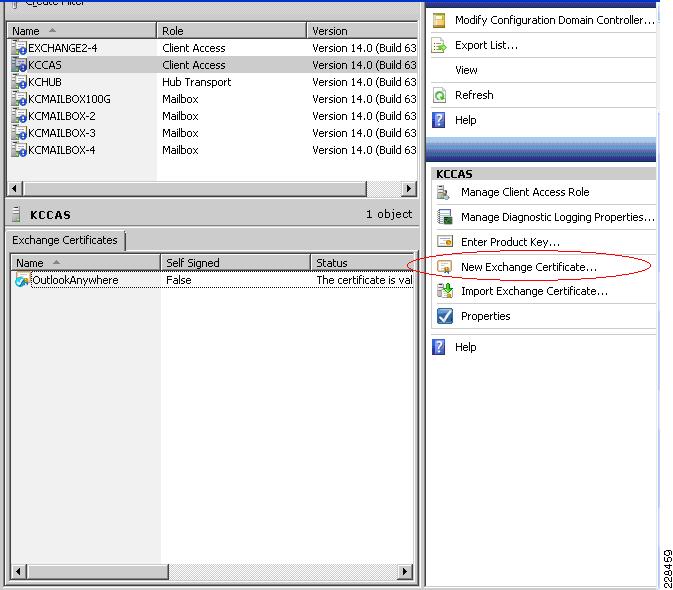Click the lower Help icon under Properties

[x=439, y=347]
